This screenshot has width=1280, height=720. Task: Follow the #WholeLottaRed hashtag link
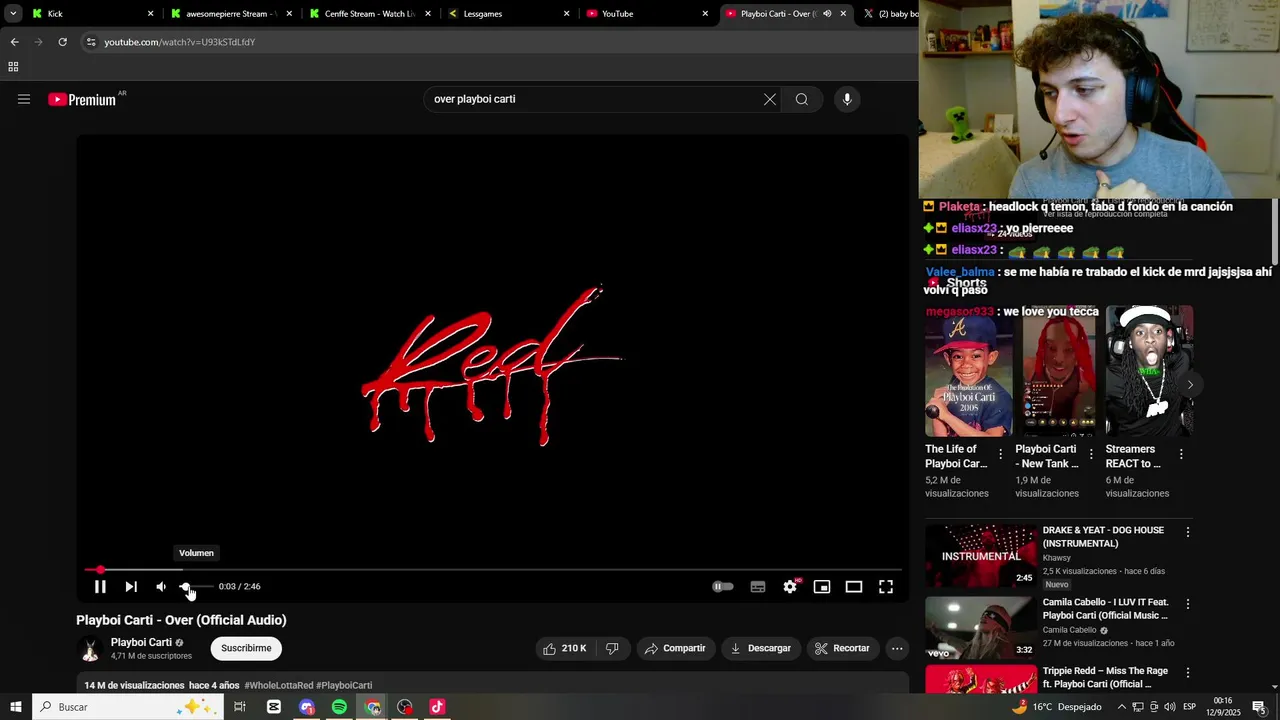pyautogui.click(x=278, y=685)
